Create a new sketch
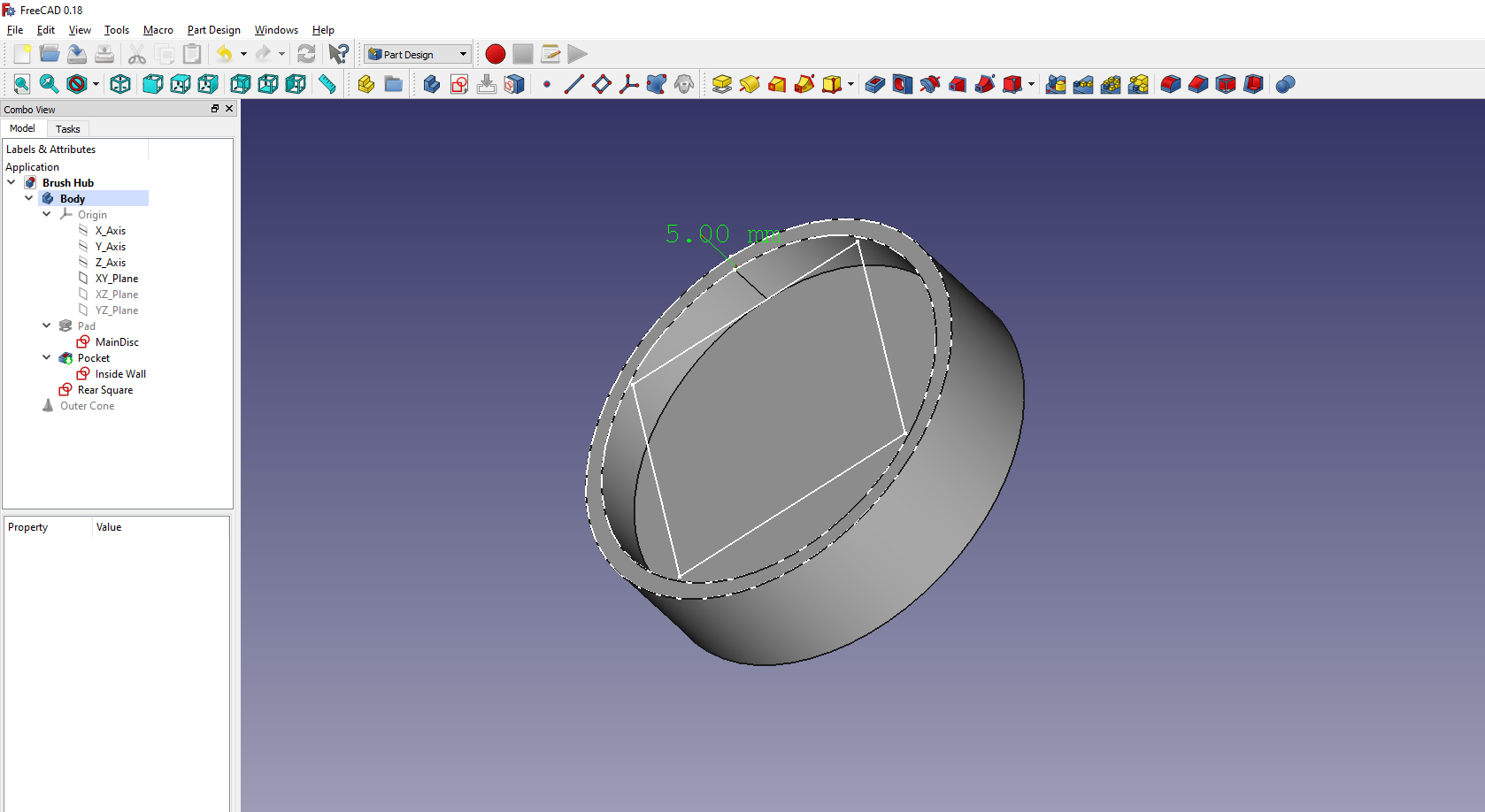 [459, 84]
